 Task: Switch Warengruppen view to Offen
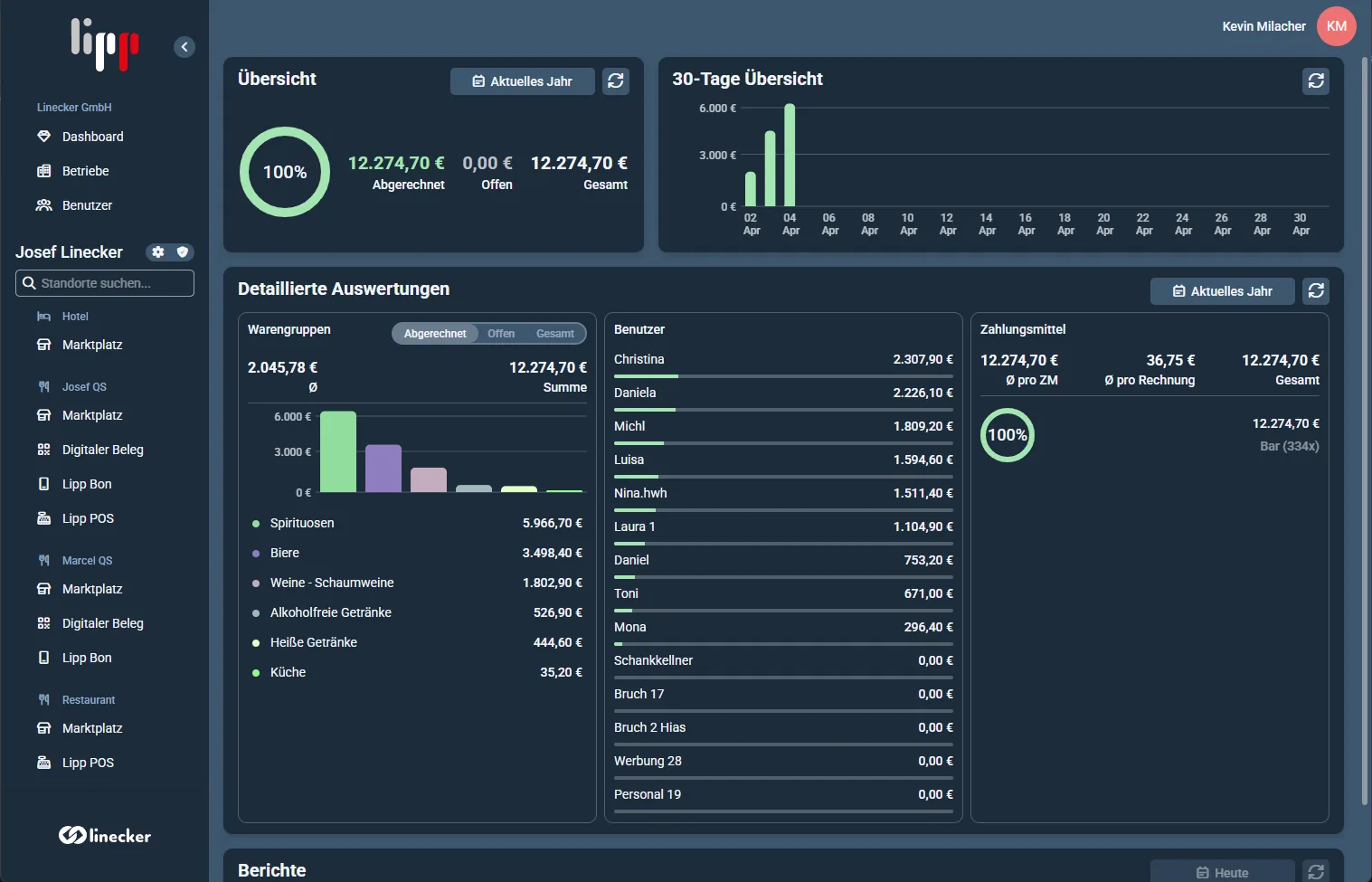[x=501, y=334]
